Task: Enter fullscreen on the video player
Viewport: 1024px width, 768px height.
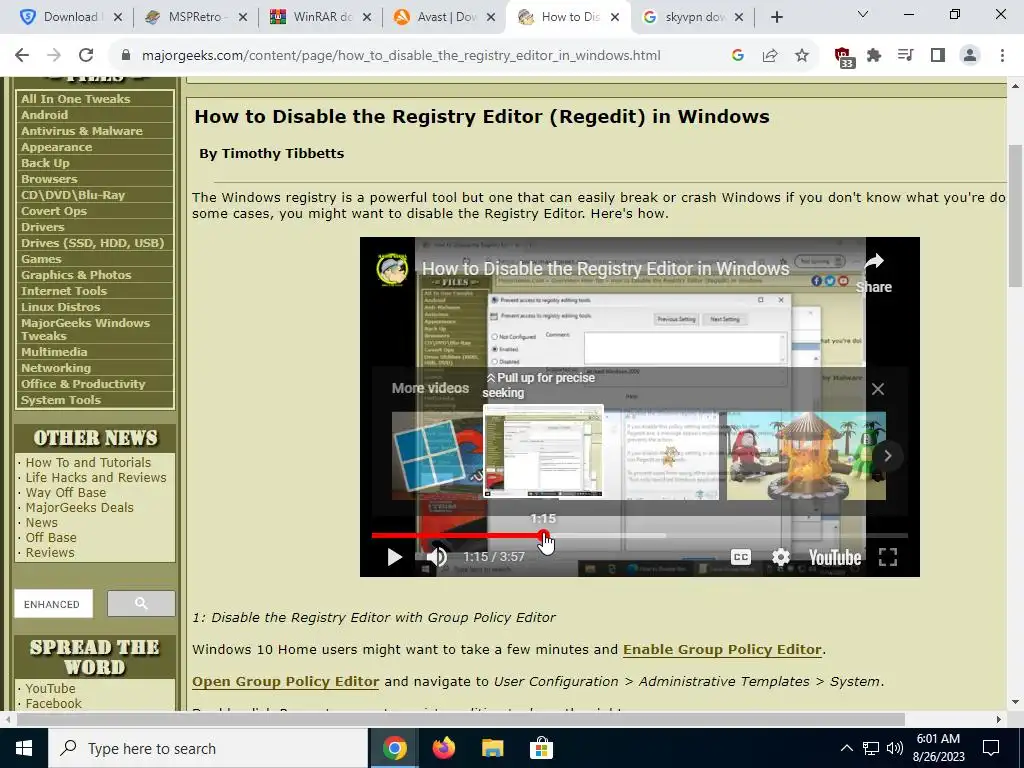Action: click(x=888, y=557)
